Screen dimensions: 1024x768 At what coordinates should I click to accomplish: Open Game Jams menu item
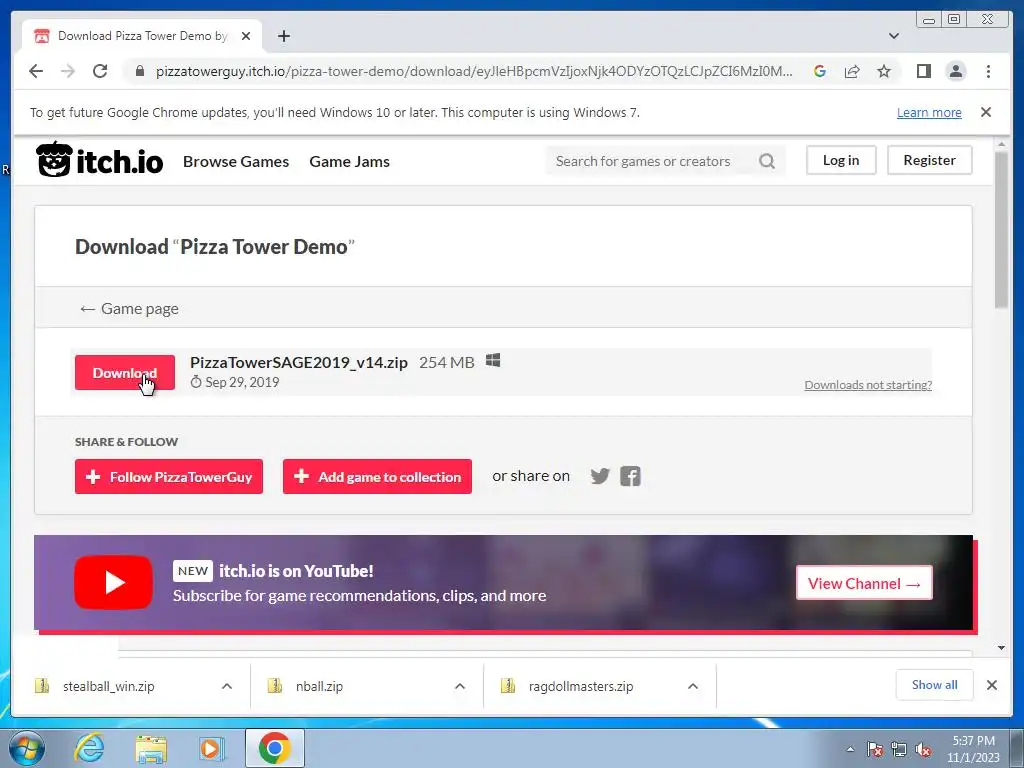click(x=349, y=161)
